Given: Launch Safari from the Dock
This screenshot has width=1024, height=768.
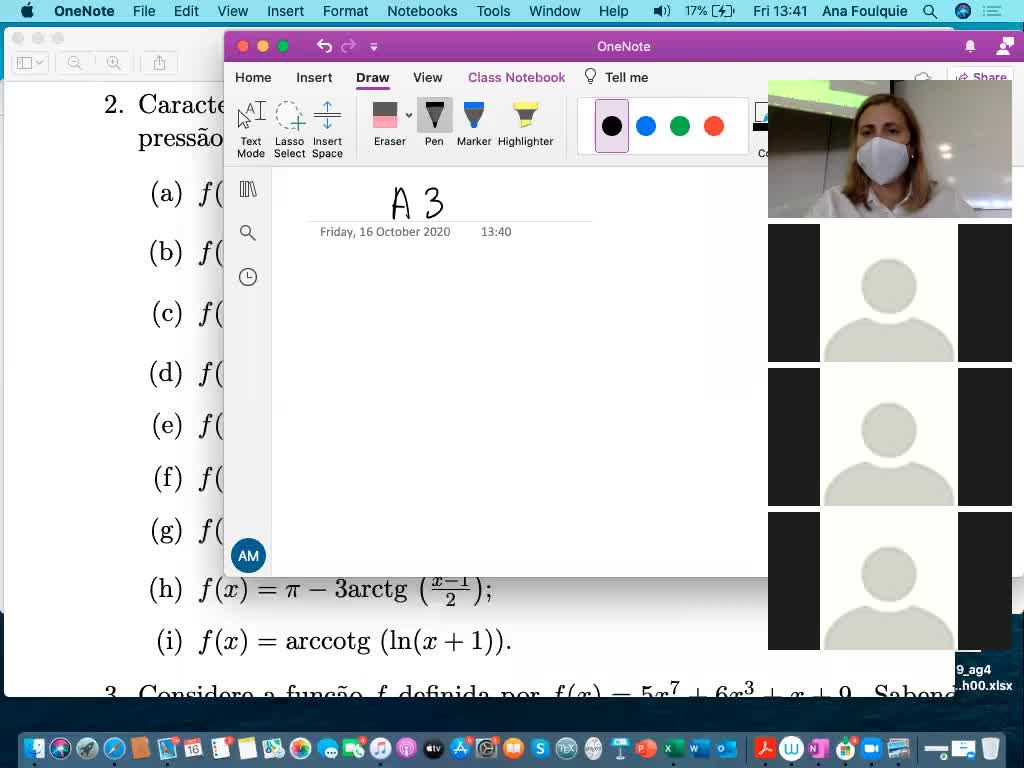Looking at the screenshot, I should point(114,748).
